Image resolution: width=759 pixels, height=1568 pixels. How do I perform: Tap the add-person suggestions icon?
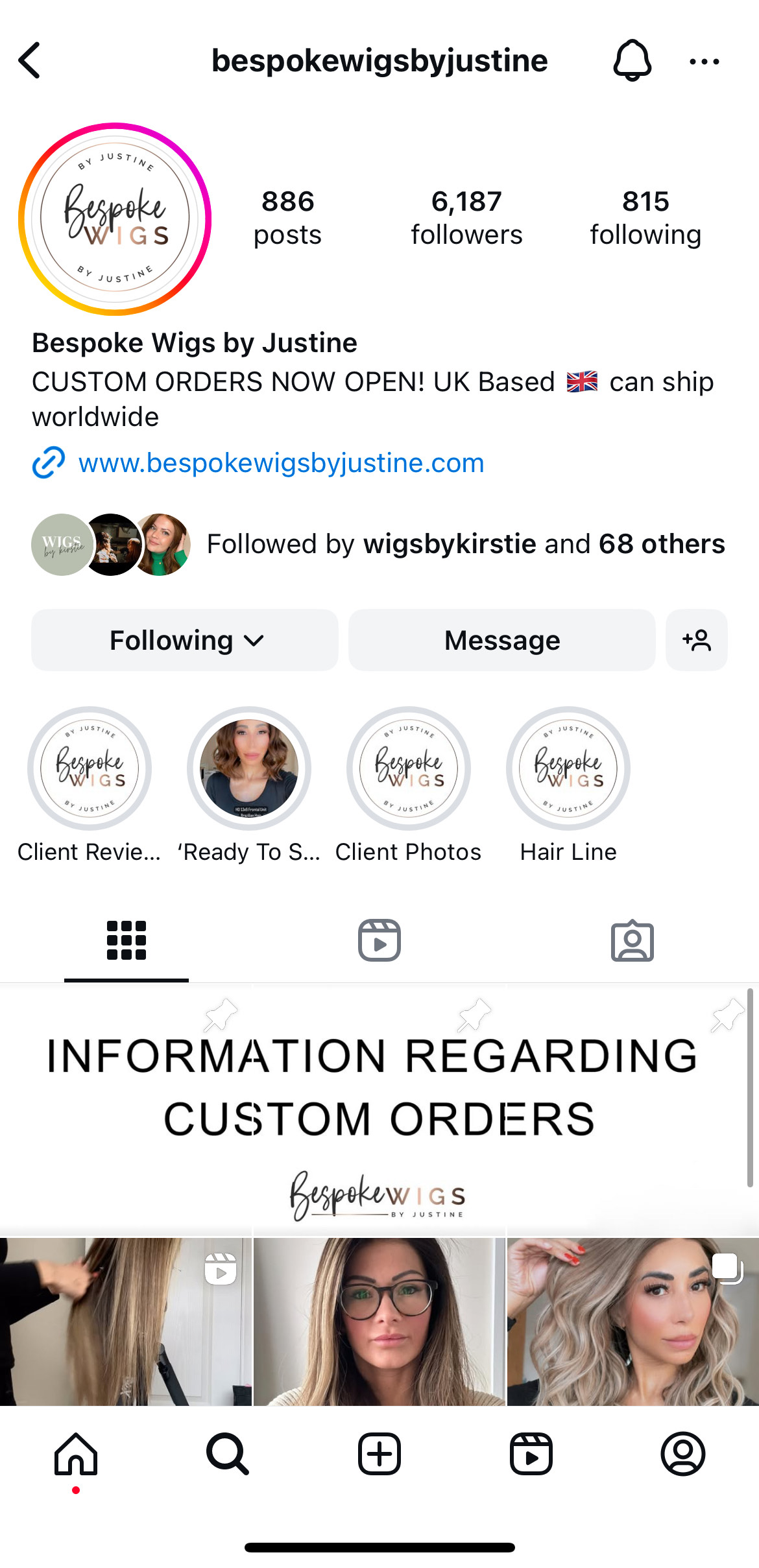[696, 640]
